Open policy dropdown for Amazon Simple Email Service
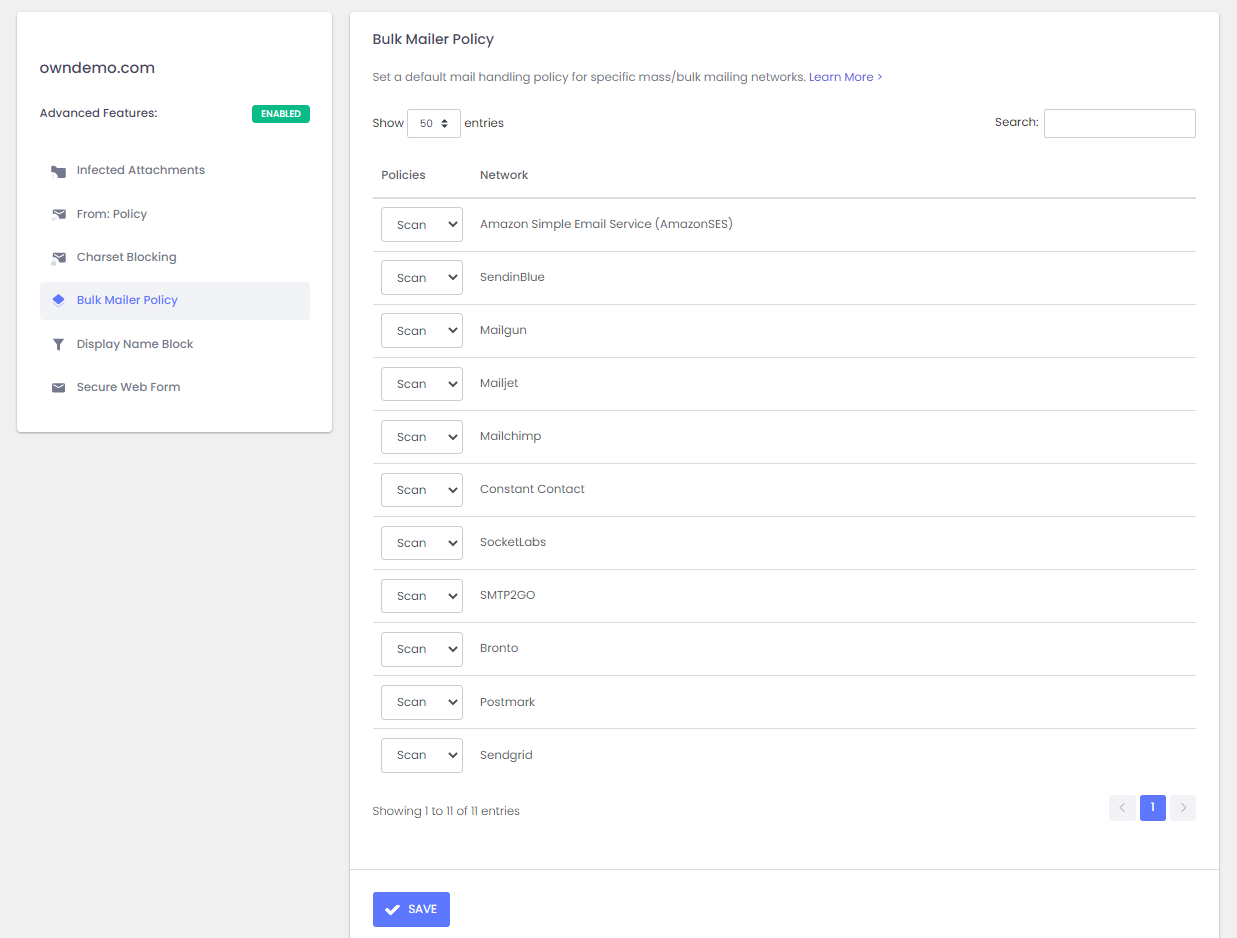 [x=421, y=225]
